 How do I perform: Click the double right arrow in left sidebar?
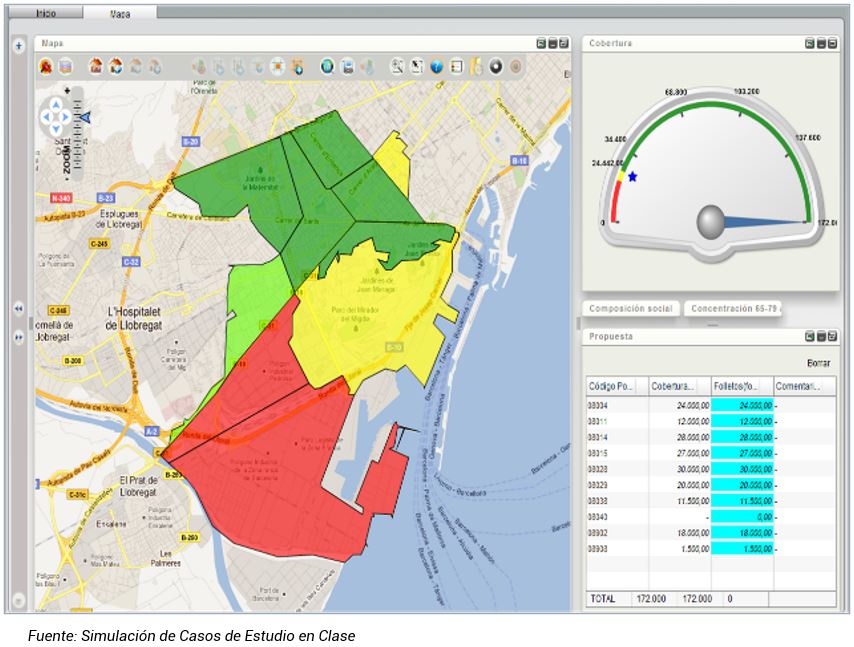click(19, 338)
